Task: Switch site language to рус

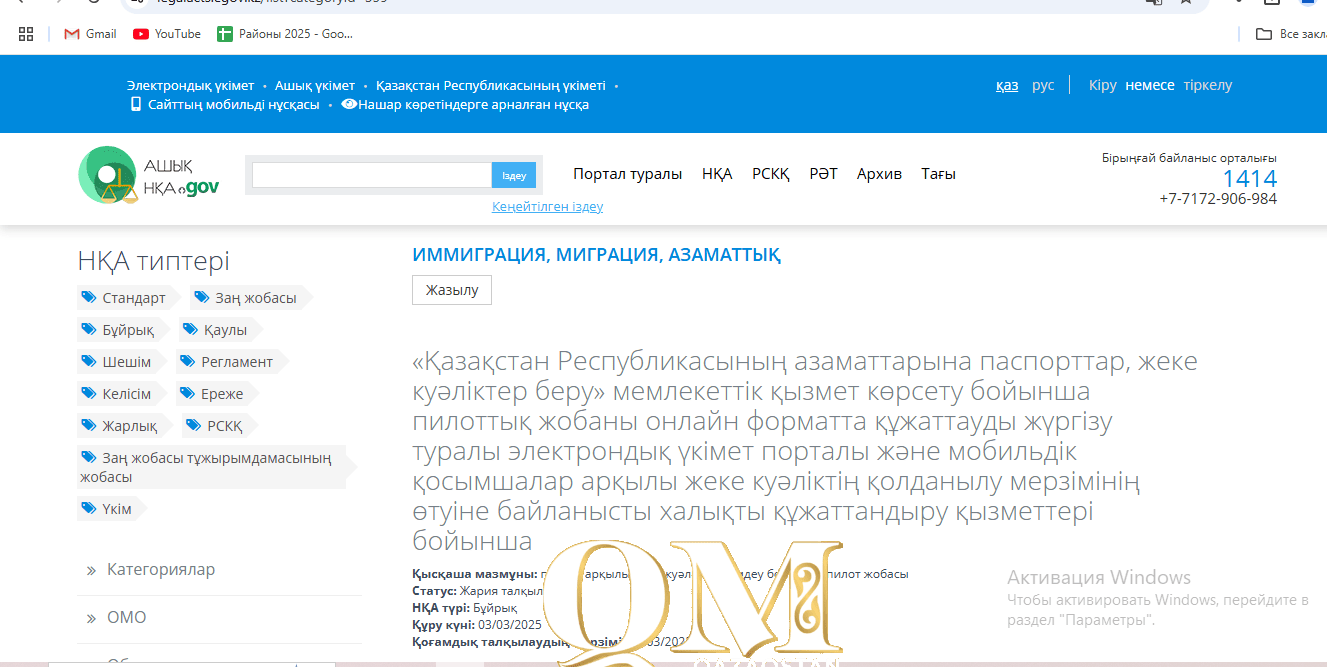Action: [1043, 84]
